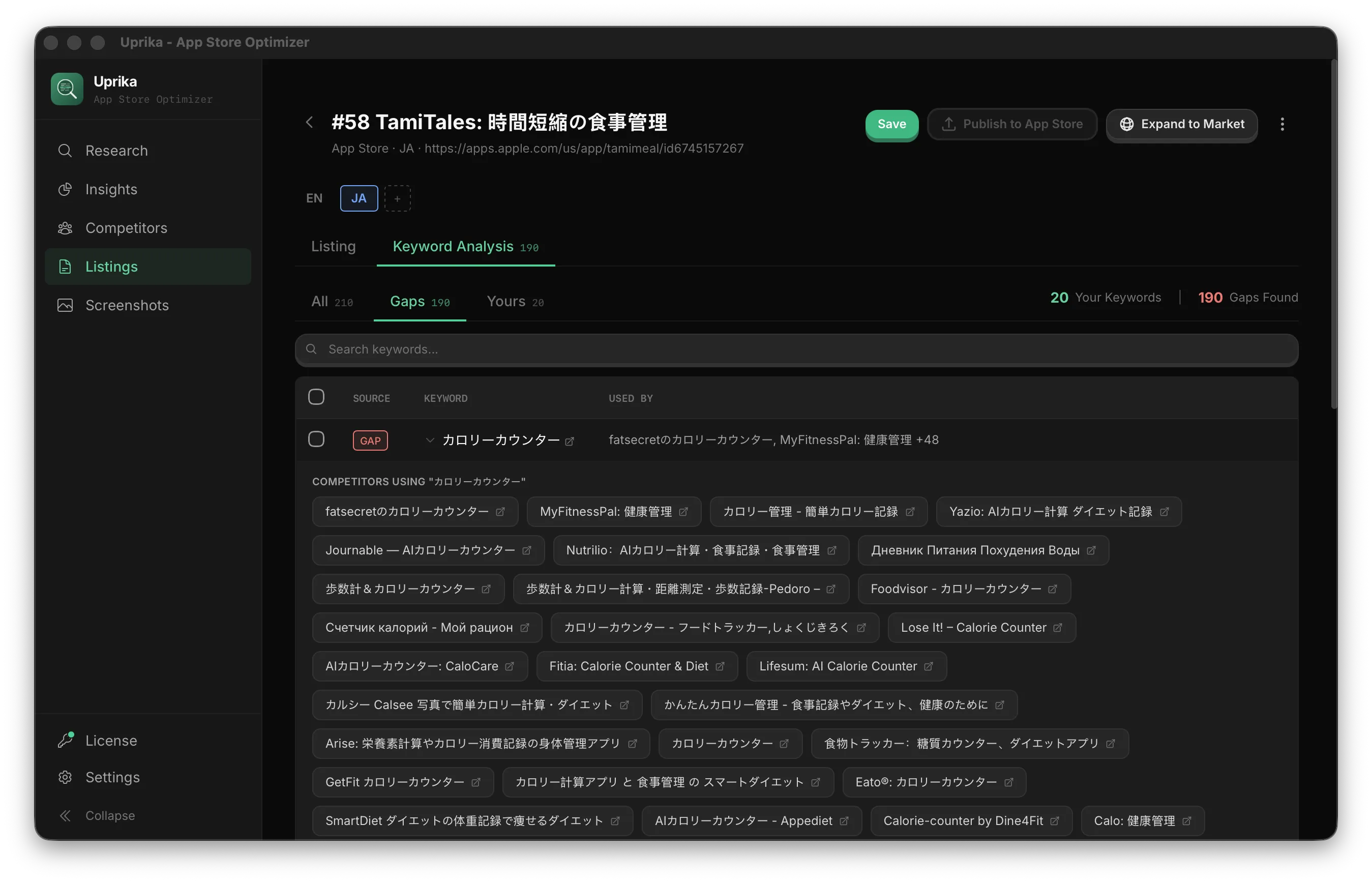1372x883 pixels.
Task: Go to Competitors in sidebar
Action: click(148, 228)
